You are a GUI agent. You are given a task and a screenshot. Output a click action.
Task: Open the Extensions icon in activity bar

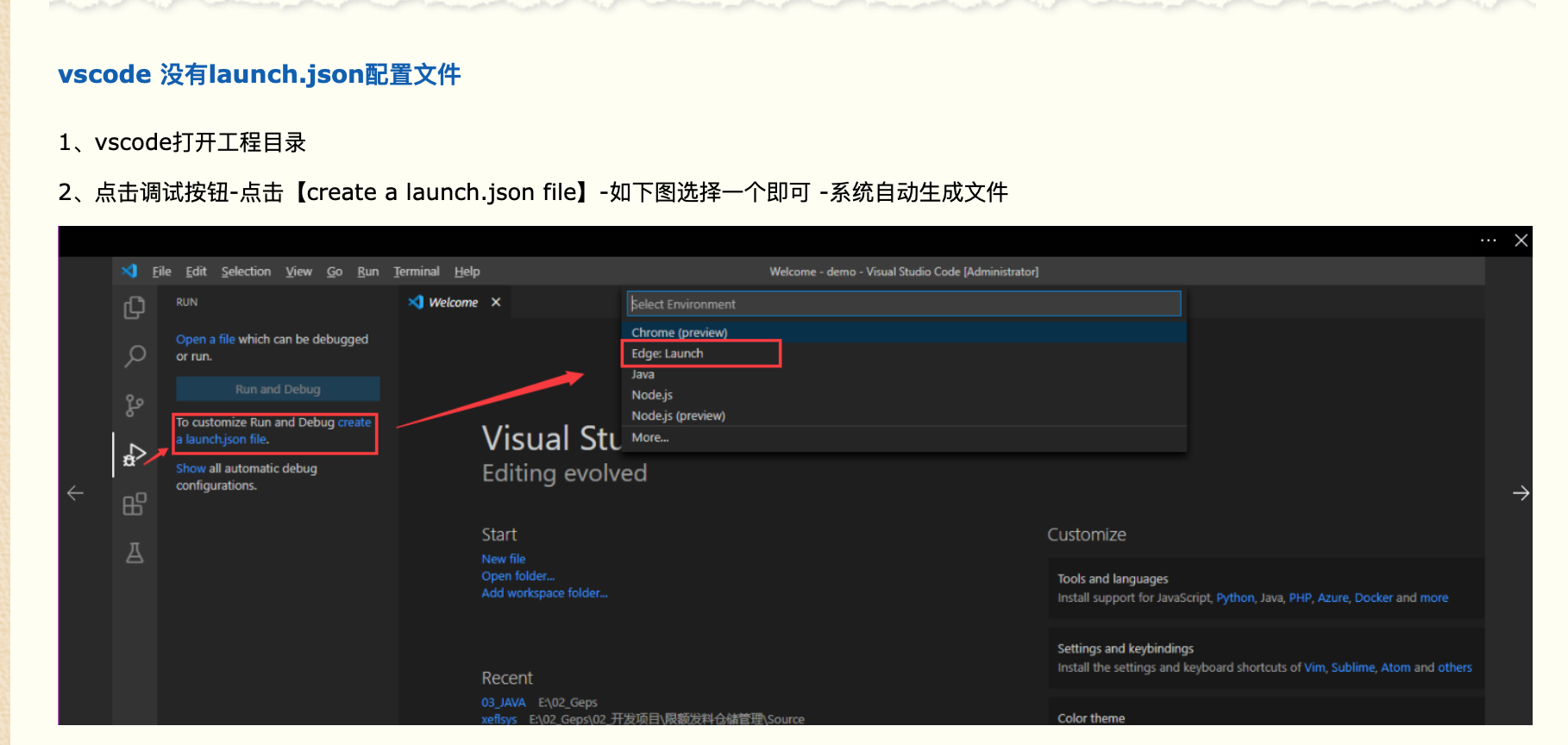coord(135,504)
